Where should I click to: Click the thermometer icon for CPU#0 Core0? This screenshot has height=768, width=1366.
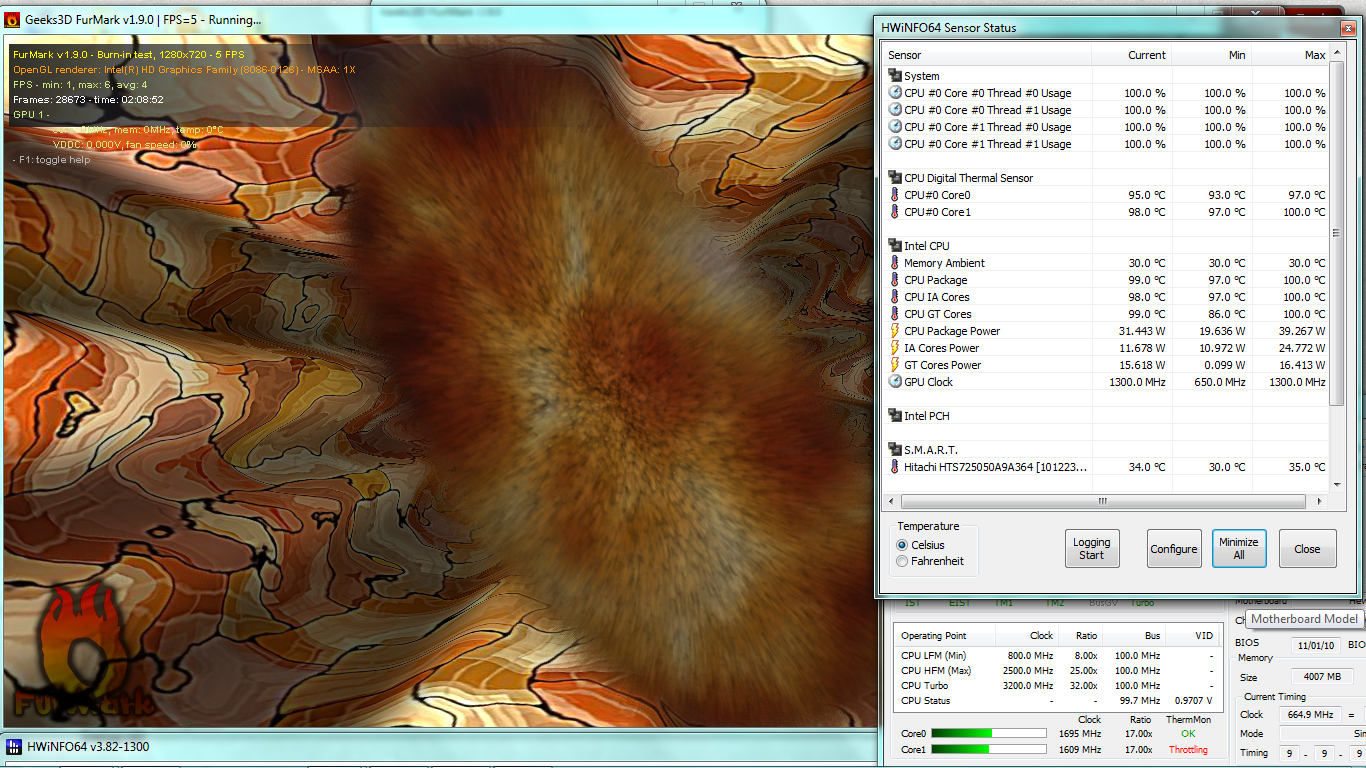pos(895,195)
